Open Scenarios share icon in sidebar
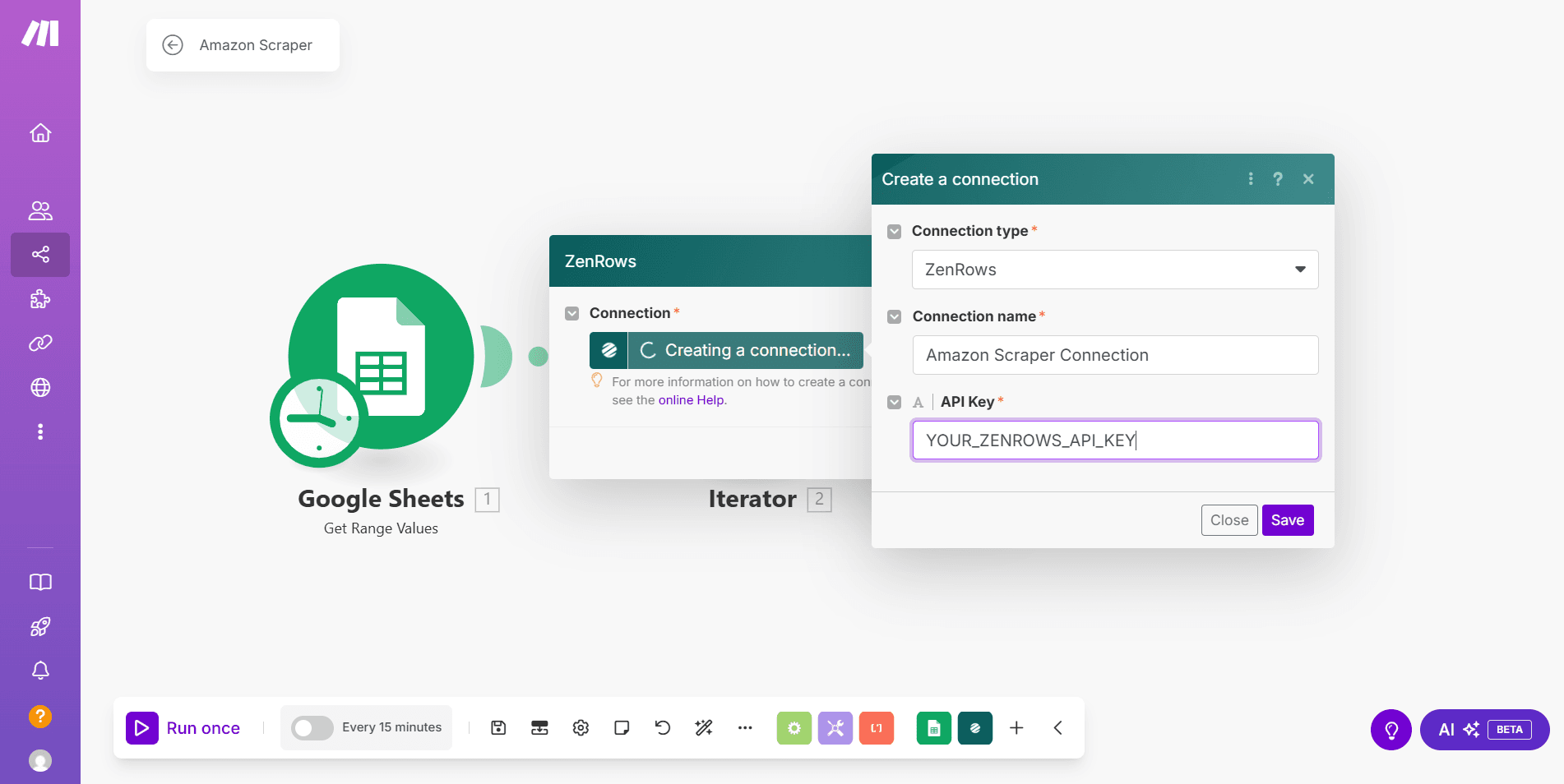The height and width of the screenshot is (784, 1564). pos(40,255)
